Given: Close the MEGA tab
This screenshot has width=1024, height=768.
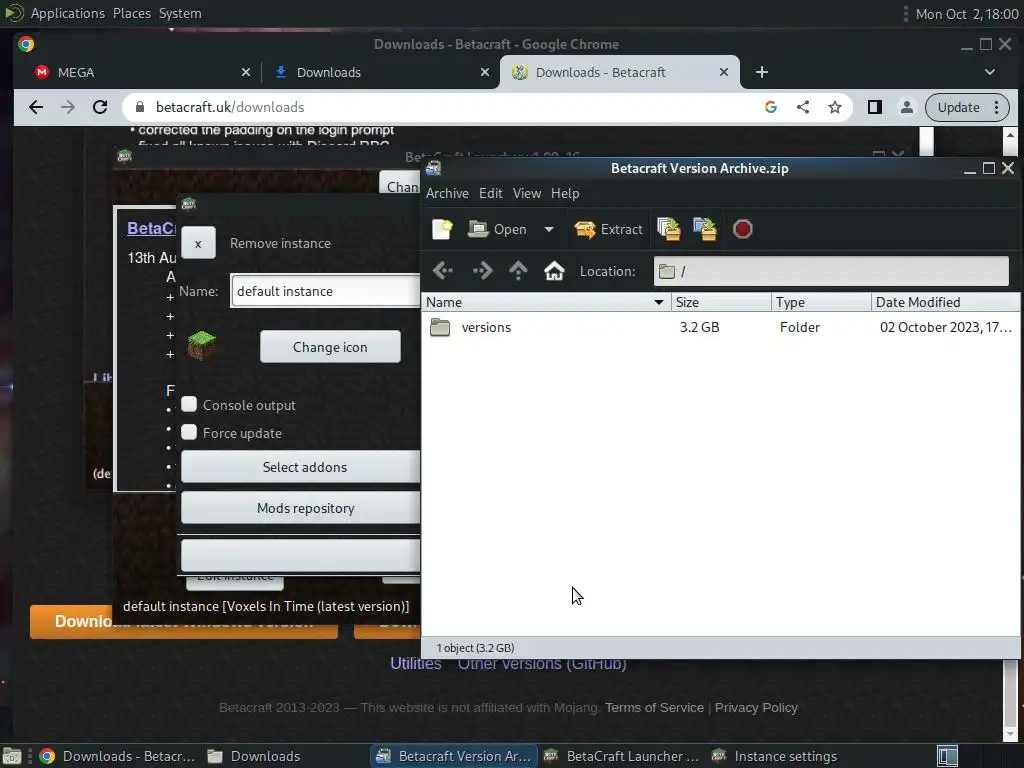Looking at the screenshot, I should tap(246, 72).
